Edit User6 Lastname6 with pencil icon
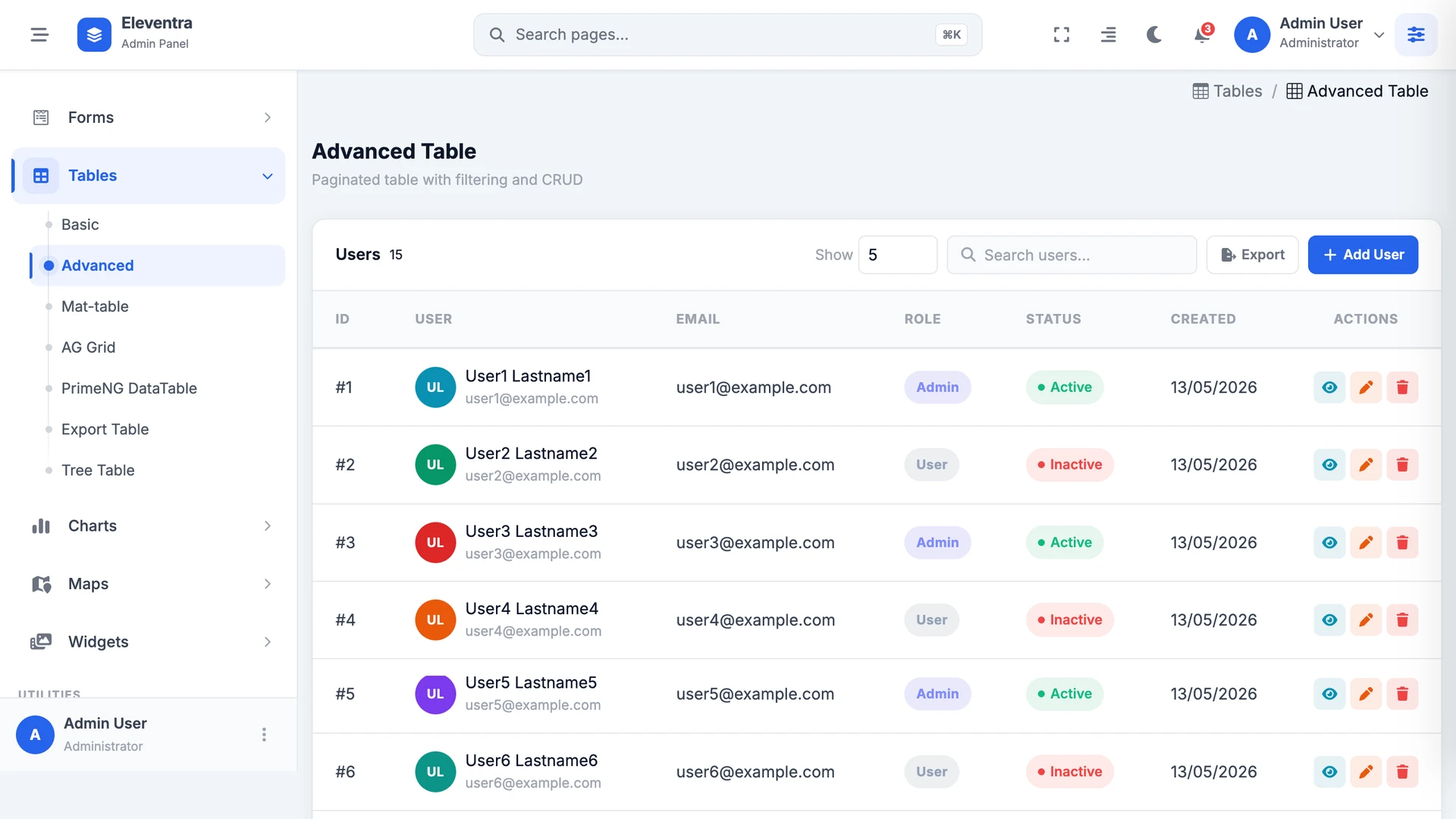 coord(1366,772)
